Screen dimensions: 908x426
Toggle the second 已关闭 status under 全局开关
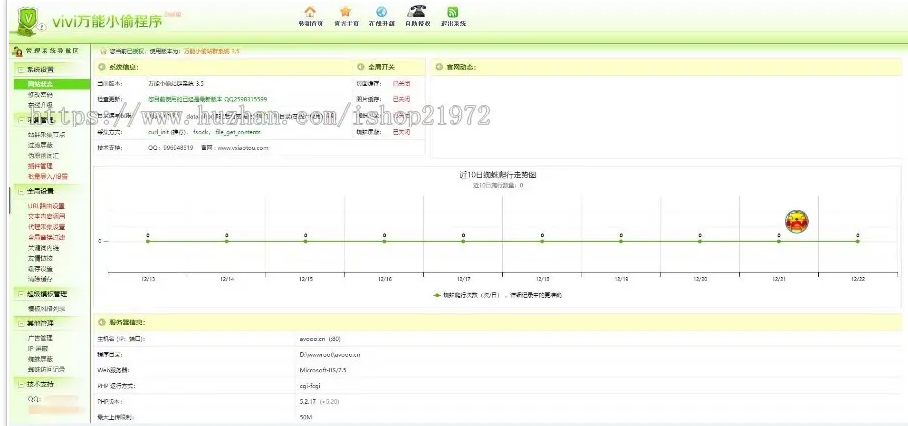tap(401, 99)
